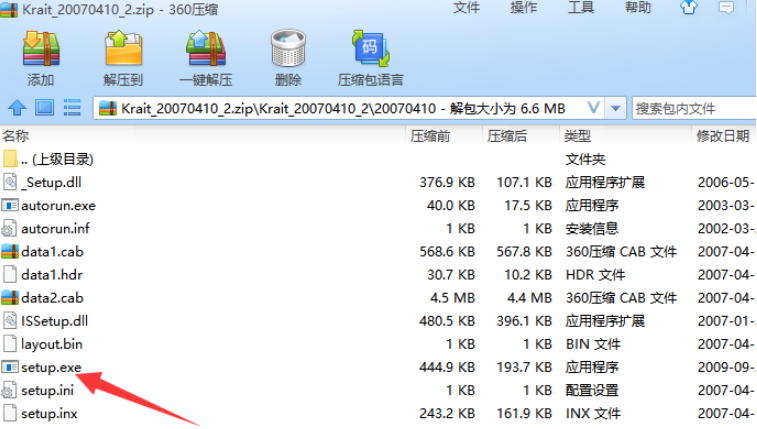
Task: Open the 工具 (Tools) menu
Action: tap(581, 8)
